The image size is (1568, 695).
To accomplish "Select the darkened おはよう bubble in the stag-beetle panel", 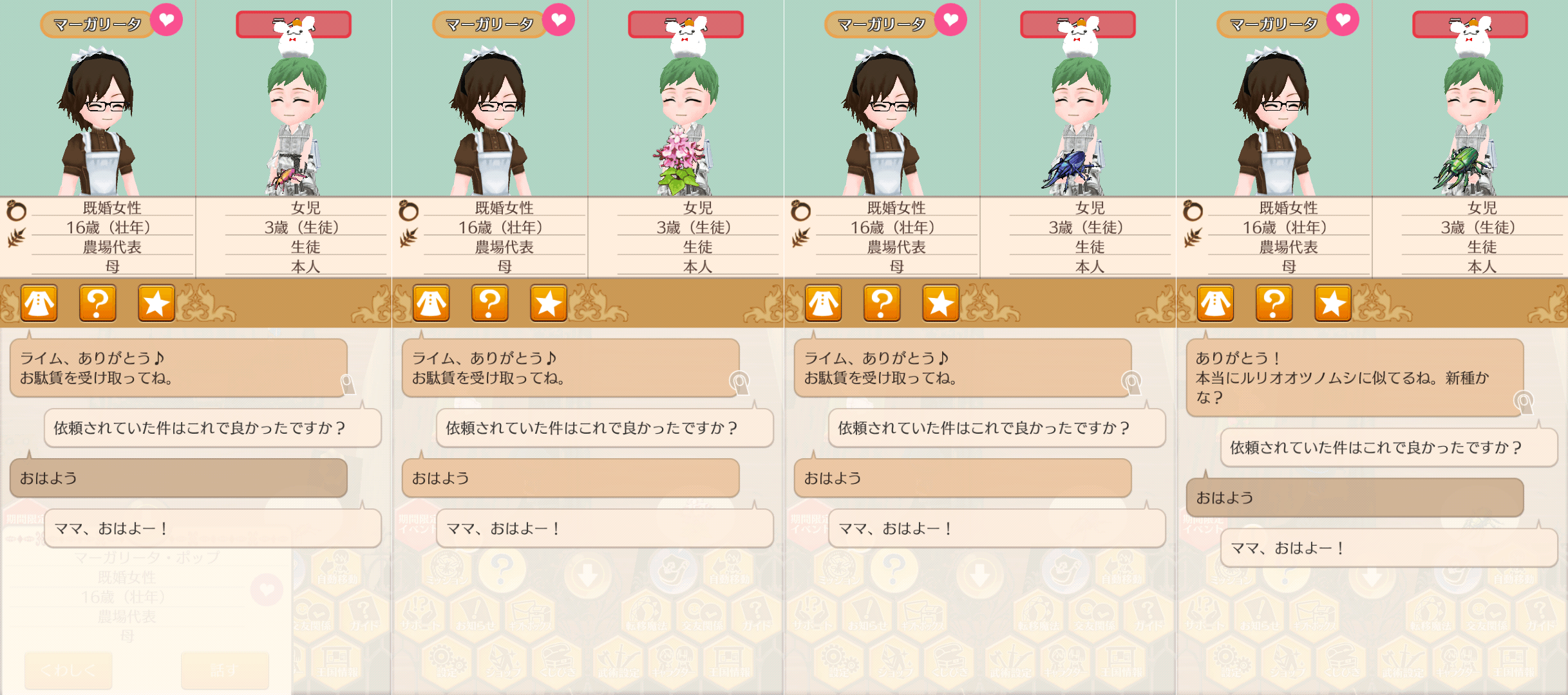I will [178, 478].
